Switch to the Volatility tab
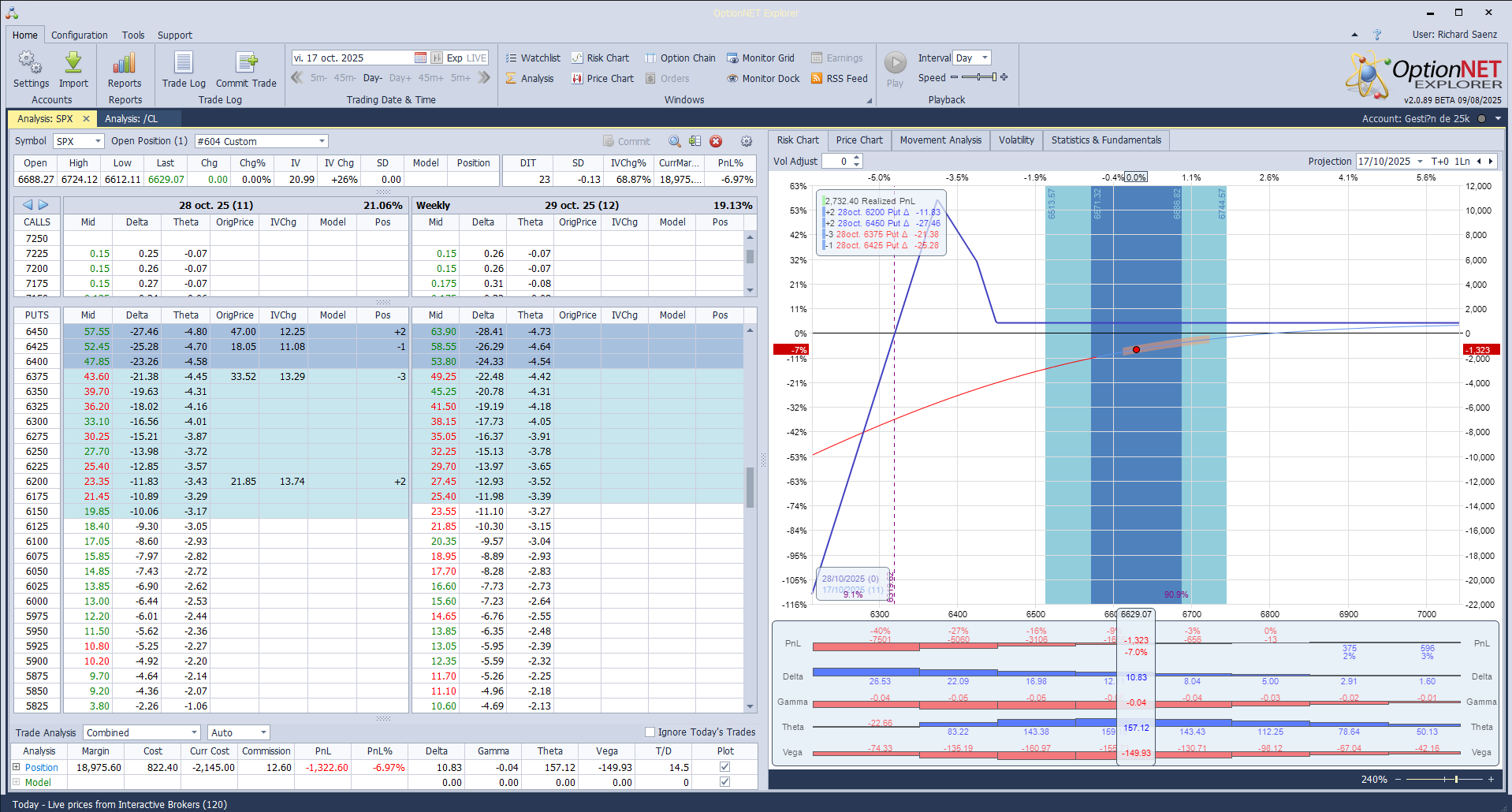Viewport: 1512px width, 812px height. 1016,140
